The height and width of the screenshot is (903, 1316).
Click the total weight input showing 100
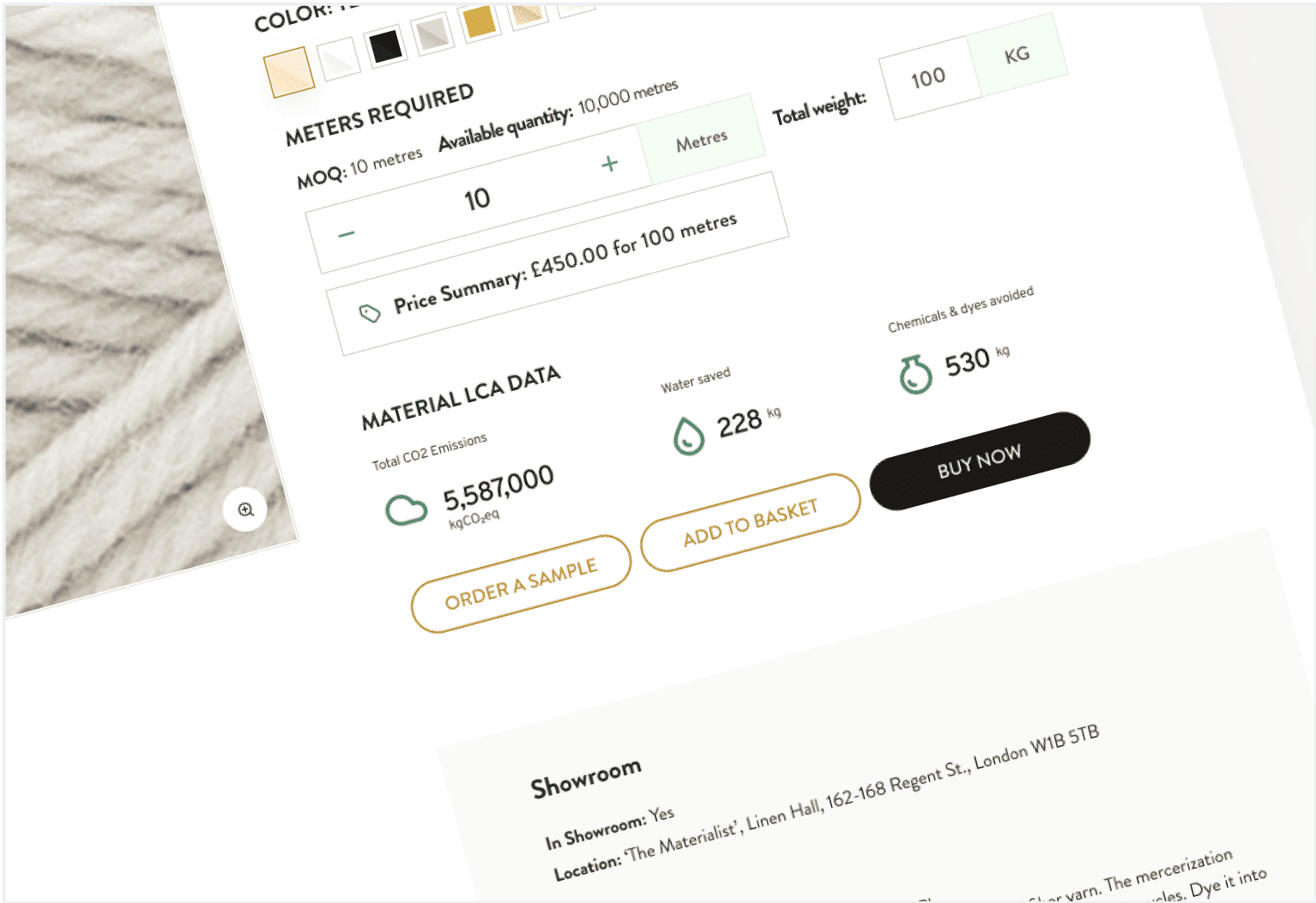pos(930,78)
